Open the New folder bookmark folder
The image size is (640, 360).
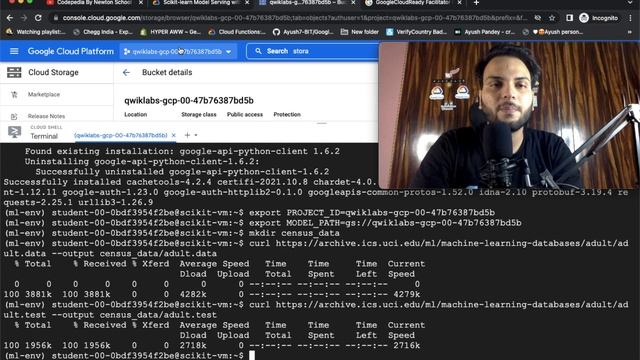tap(360, 32)
